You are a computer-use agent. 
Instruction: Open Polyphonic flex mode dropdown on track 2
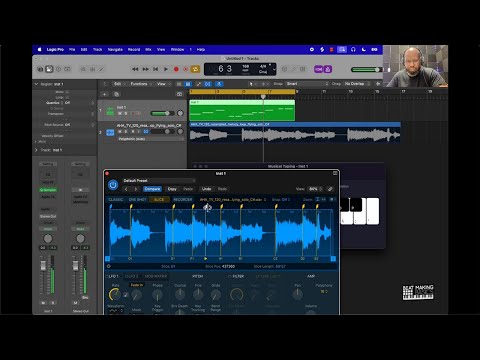[x=151, y=139]
